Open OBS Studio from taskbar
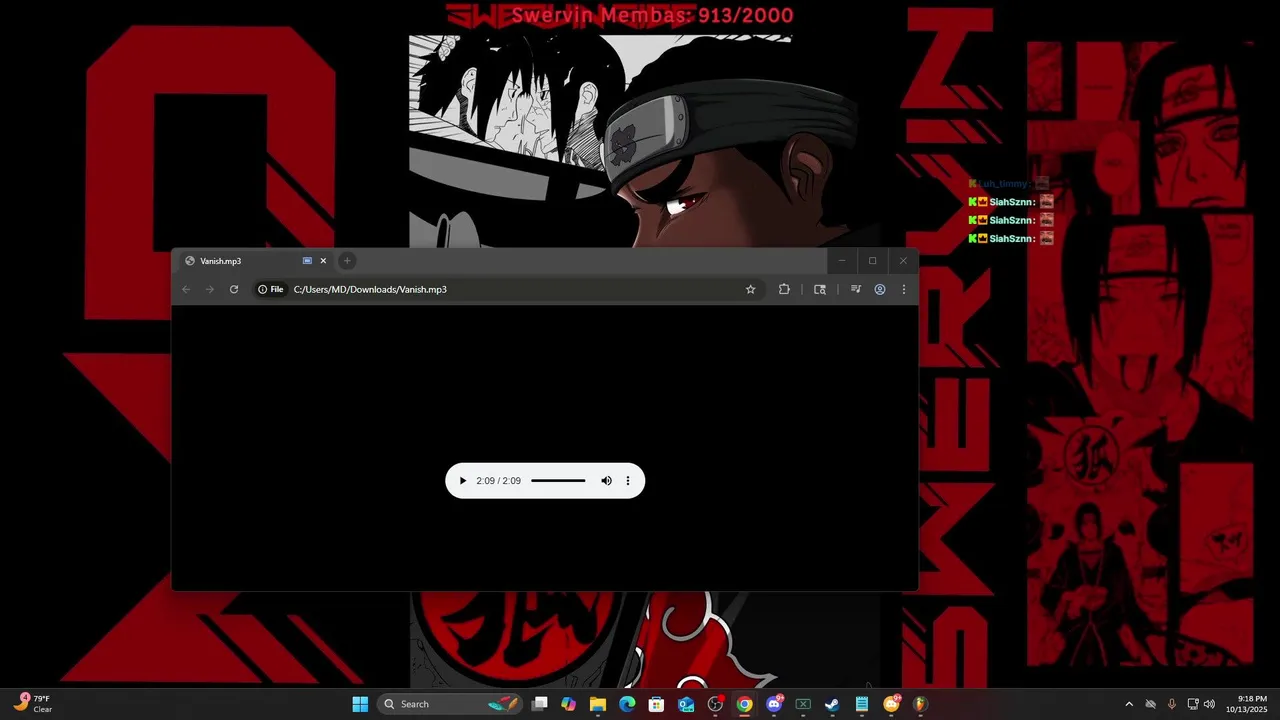 click(715, 704)
